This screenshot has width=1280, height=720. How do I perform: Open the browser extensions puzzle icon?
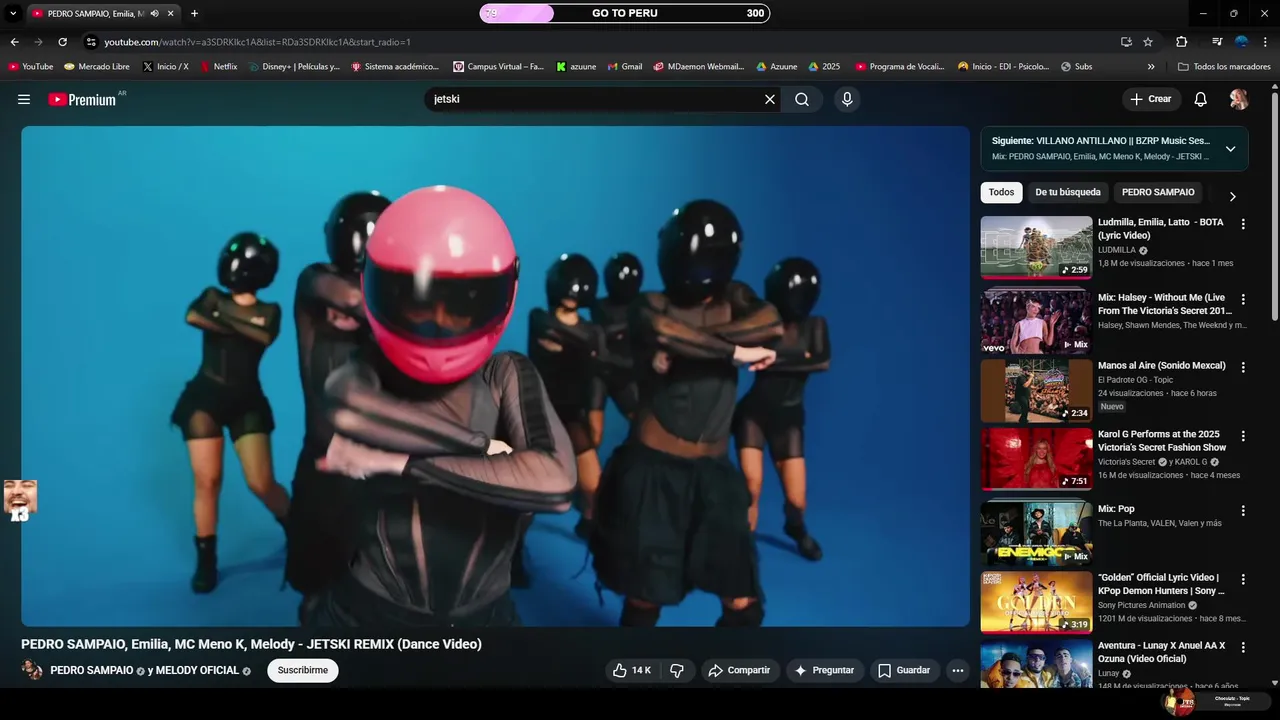point(1182,42)
